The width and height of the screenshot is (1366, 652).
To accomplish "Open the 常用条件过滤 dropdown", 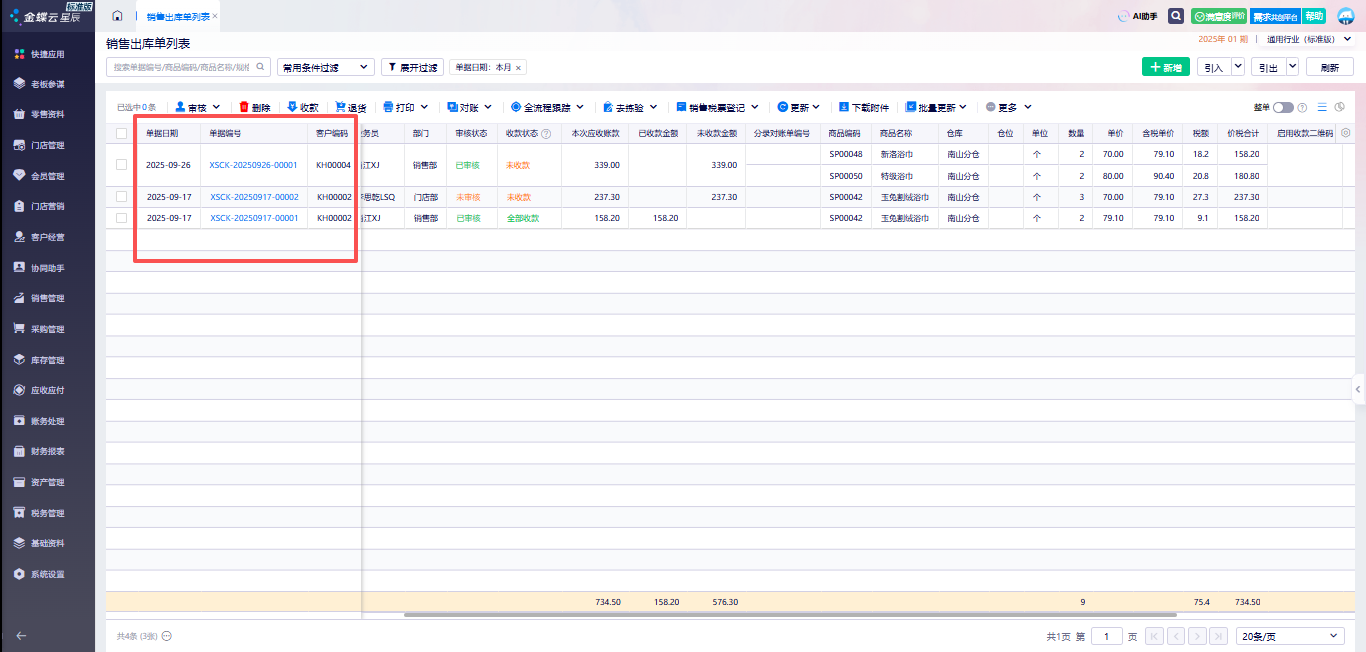I will click(325, 67).
